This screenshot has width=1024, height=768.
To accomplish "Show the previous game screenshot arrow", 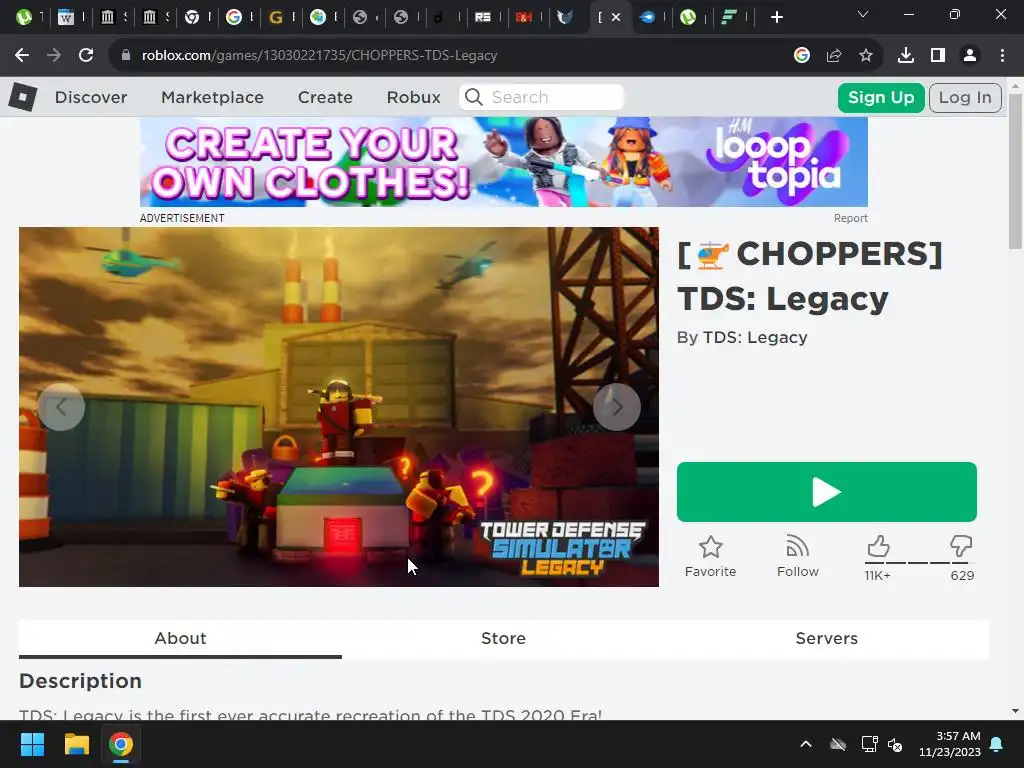I will pos(61,407).
